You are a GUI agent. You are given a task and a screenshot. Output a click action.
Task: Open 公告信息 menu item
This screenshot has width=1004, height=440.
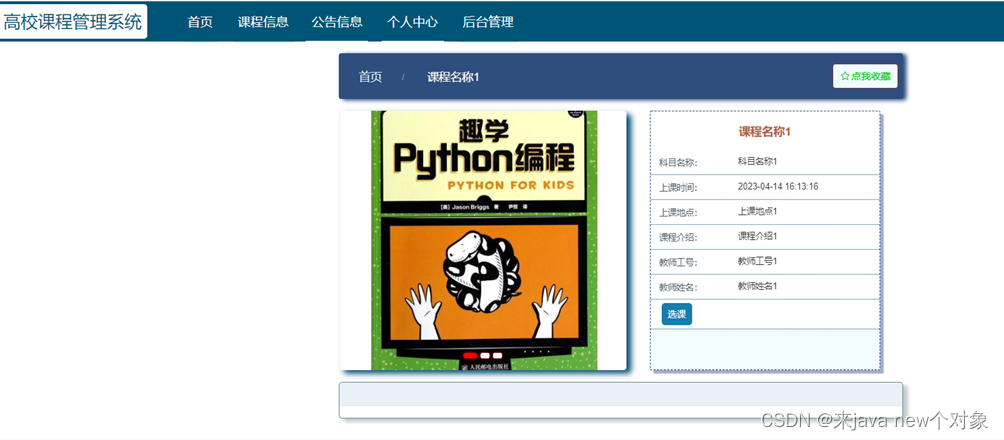click(x=337, y=22)
